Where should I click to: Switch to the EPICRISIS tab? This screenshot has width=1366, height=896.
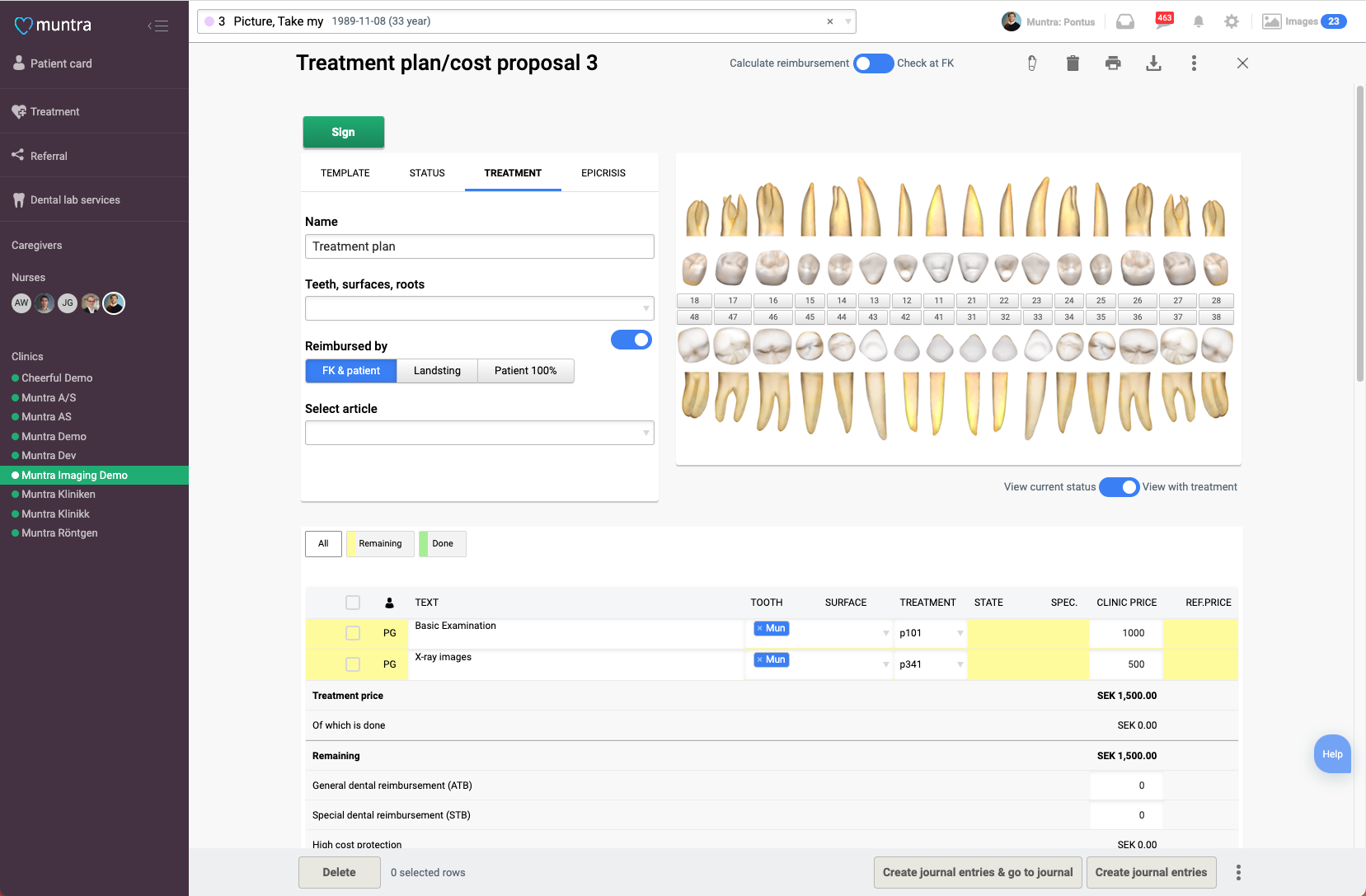click(603, 173)
